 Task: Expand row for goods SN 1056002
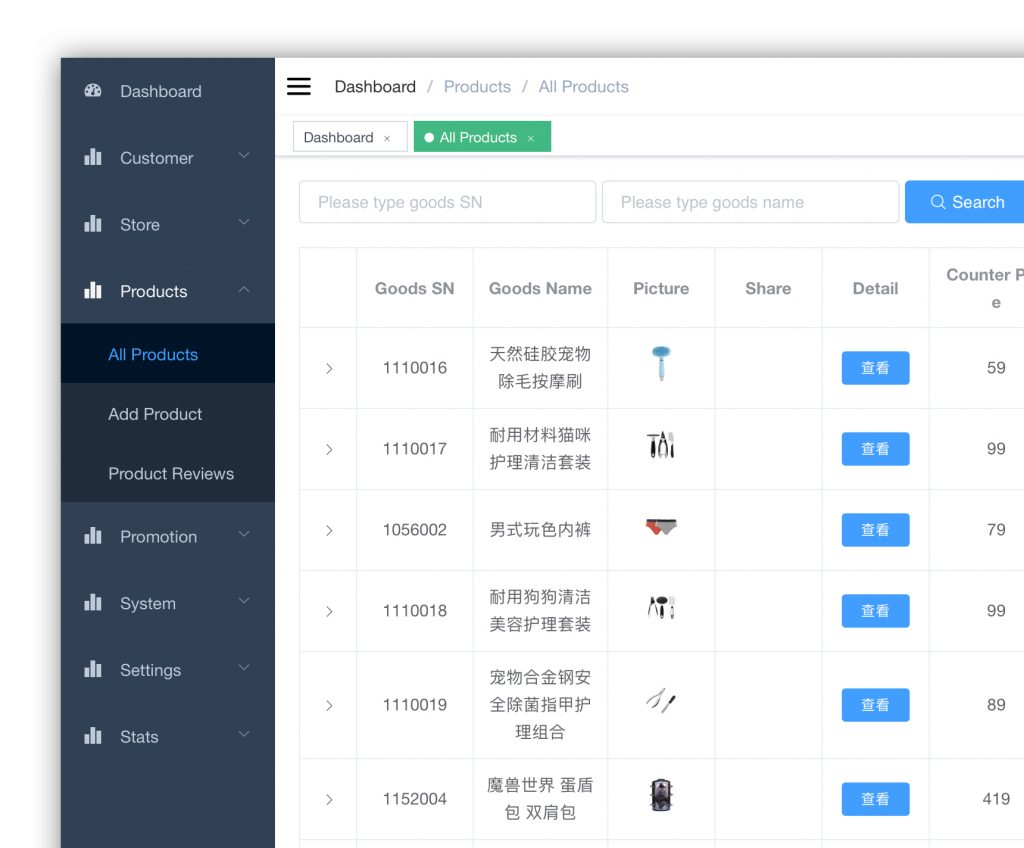[x=329, y=530]
